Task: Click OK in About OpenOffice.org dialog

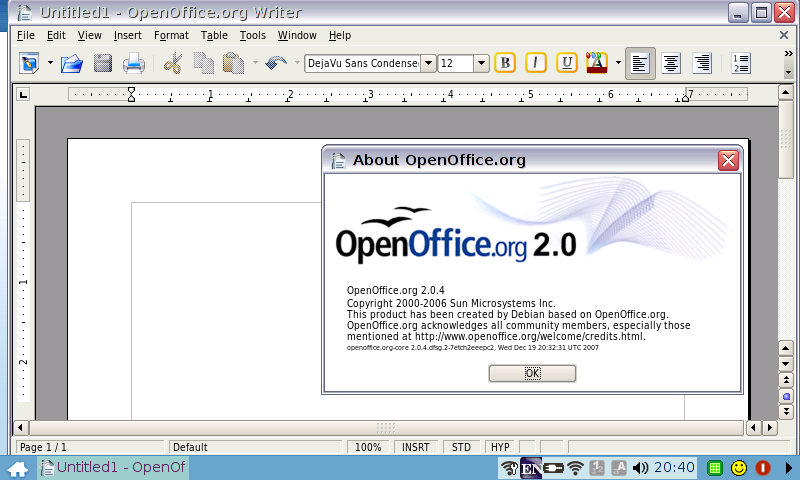Action: (x=532, y=373)
